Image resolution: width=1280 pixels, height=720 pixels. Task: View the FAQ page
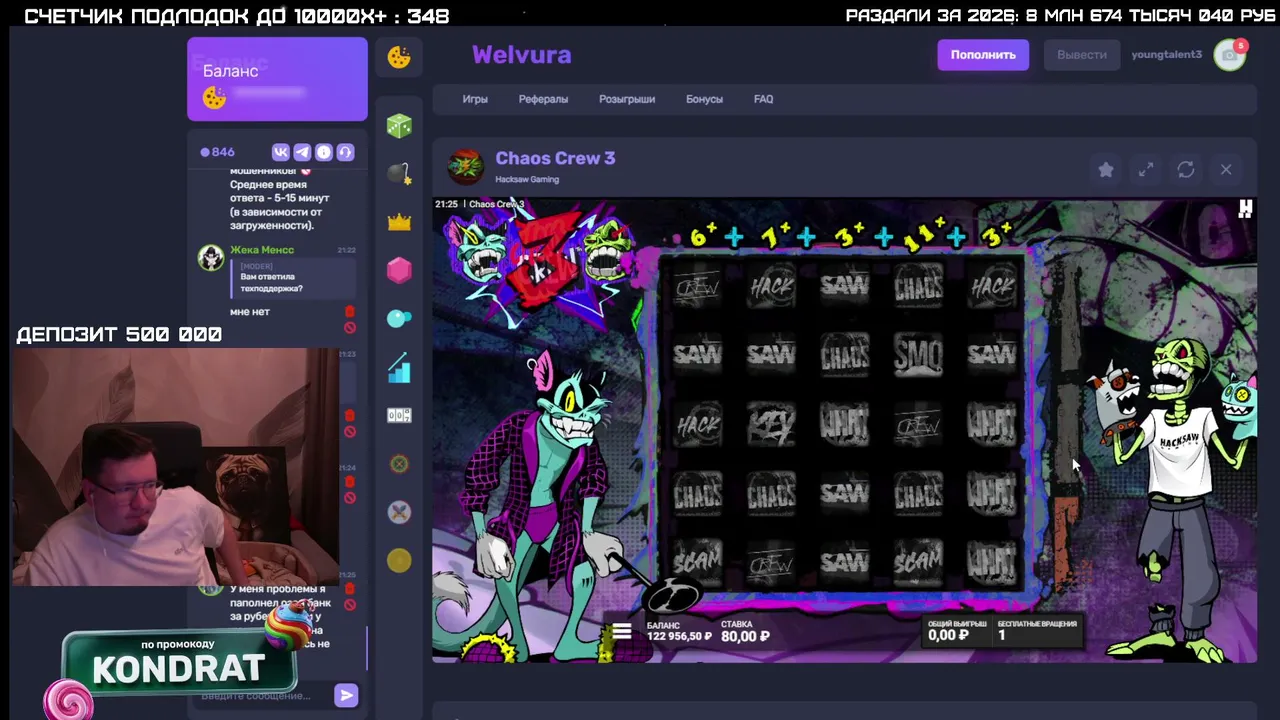(763, 99)
